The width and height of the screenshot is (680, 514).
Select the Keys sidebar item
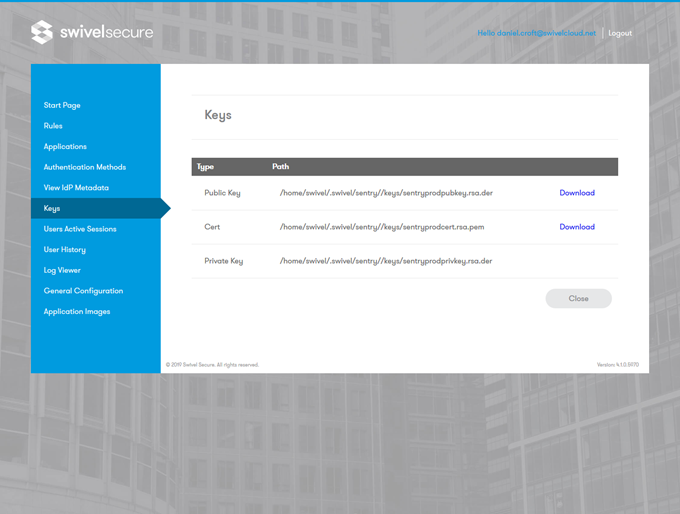point(52,208)
